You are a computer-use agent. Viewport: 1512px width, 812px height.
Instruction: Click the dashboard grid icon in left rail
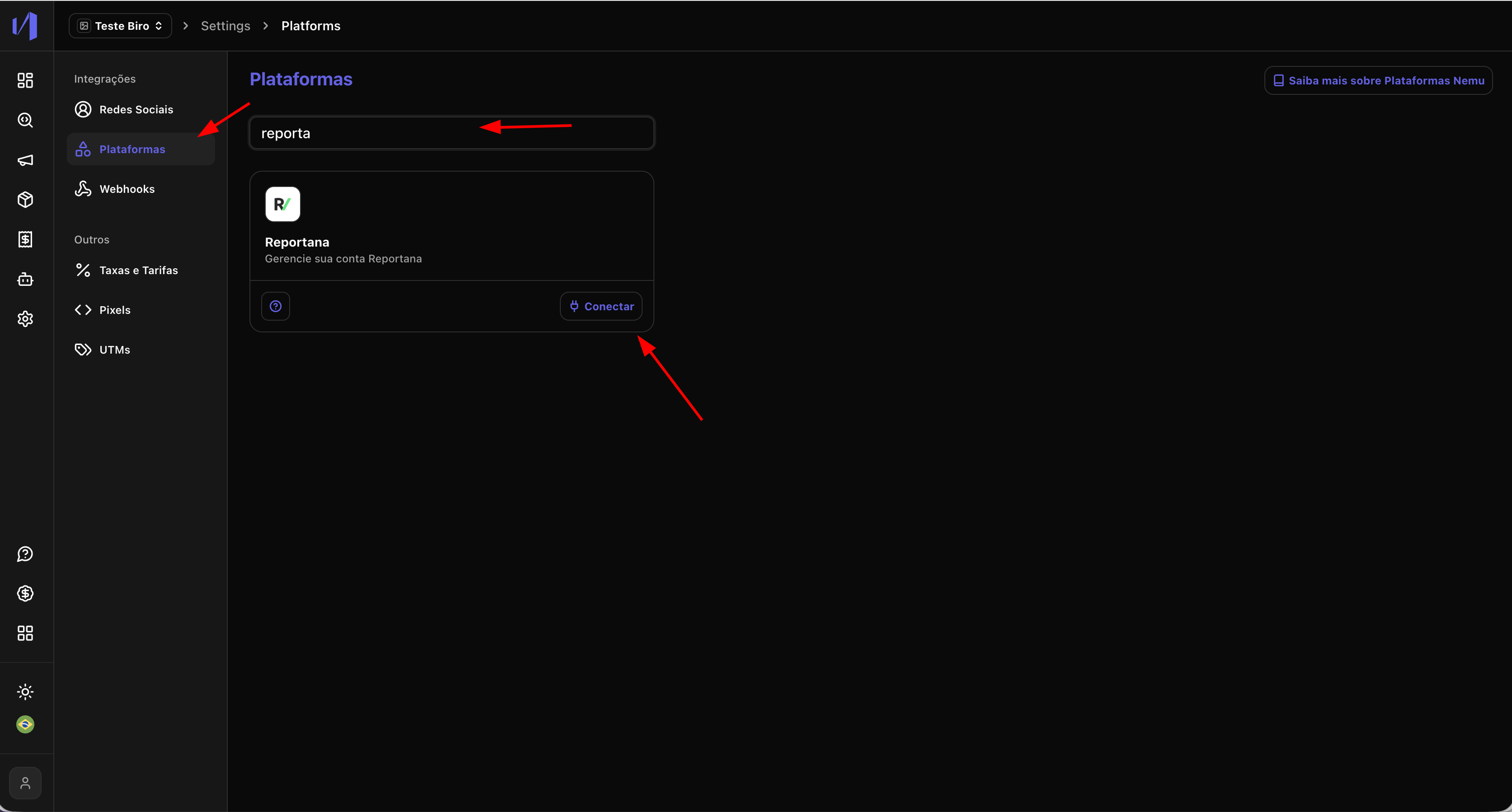(25, 80)
